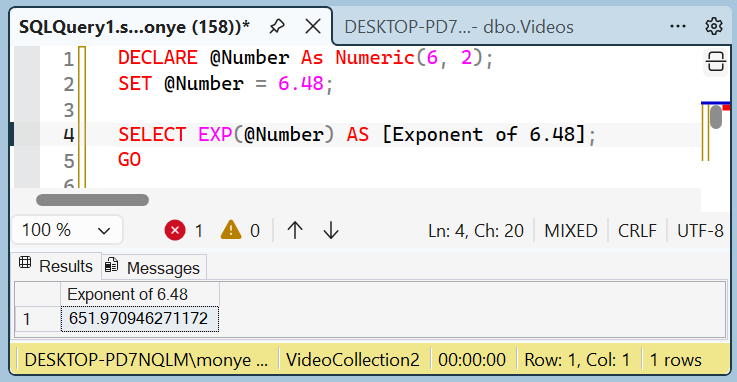Click the Row: 1, Col: 1 status

(577, 360)
